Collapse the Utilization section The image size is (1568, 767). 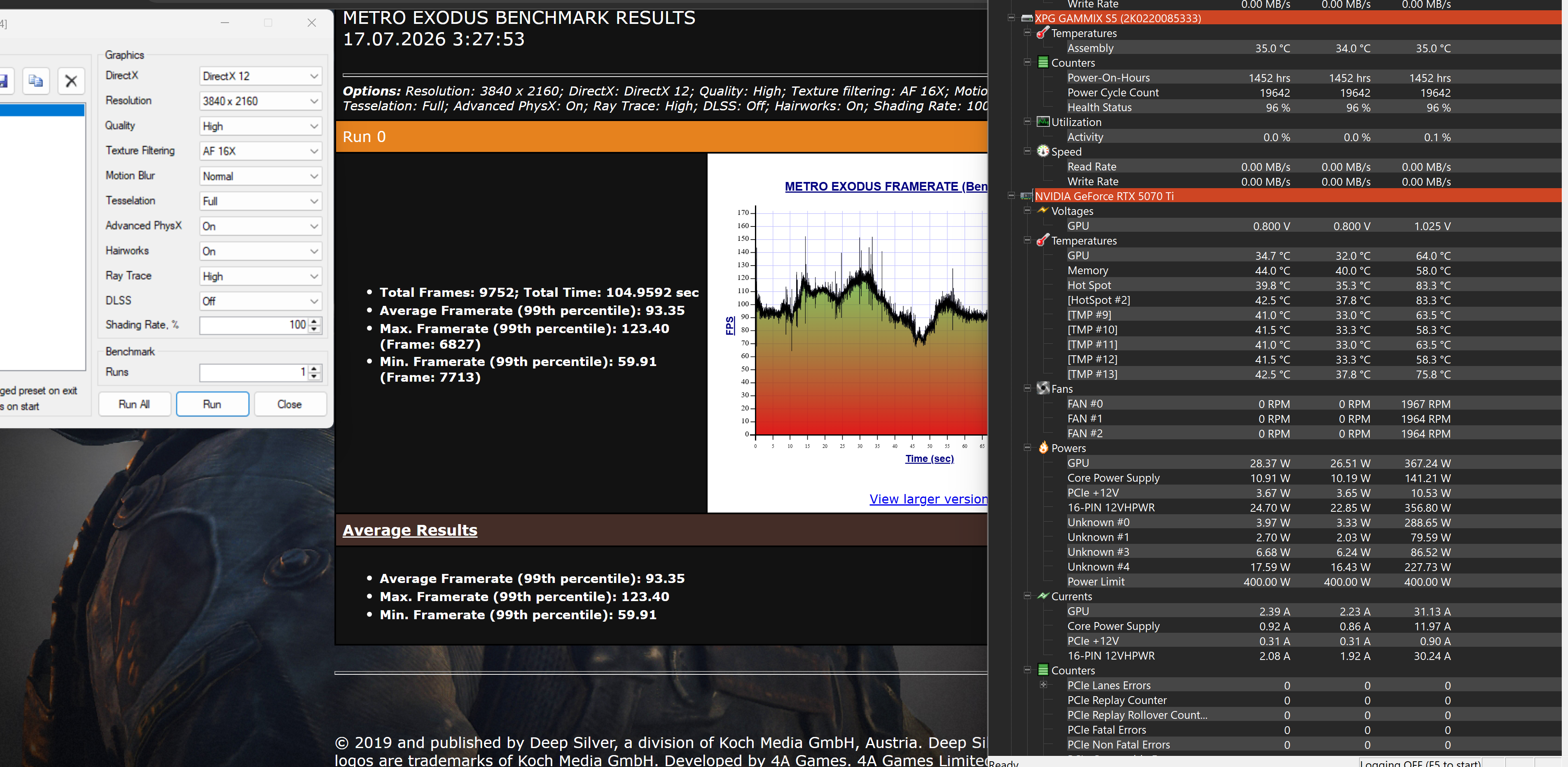pyautogui.click(x=1027, y=121)
